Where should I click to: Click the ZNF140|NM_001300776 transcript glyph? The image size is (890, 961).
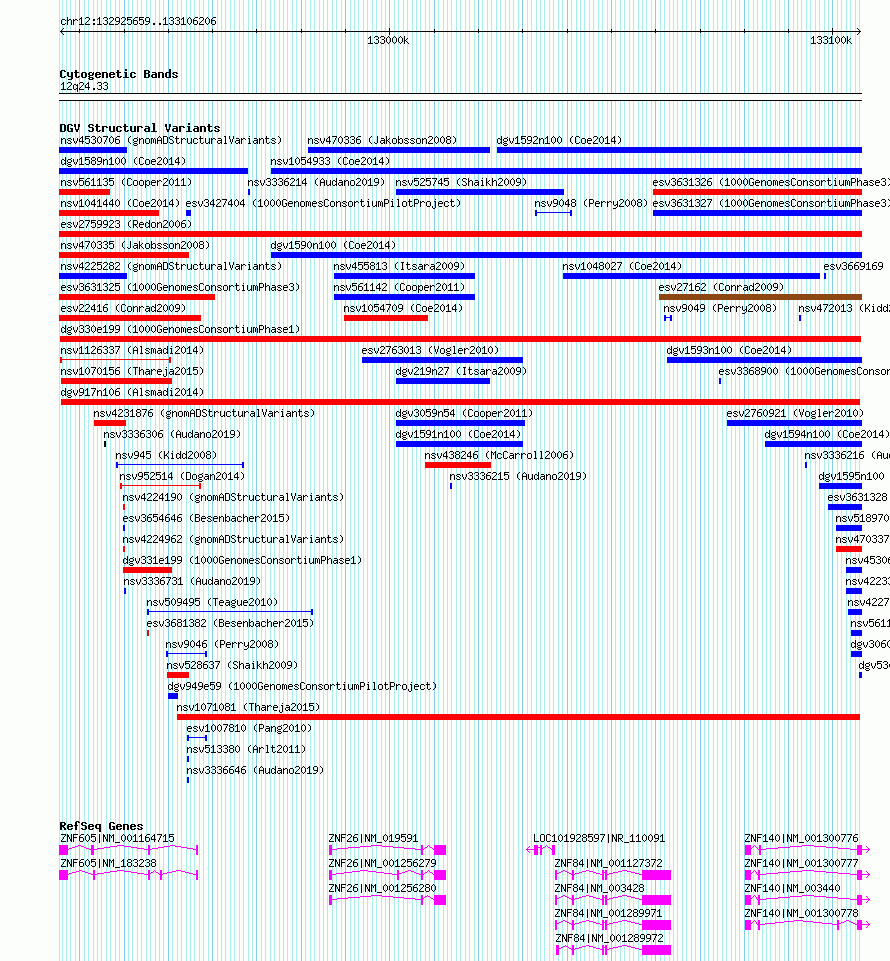pyautogui.click(x=807, y=850)
